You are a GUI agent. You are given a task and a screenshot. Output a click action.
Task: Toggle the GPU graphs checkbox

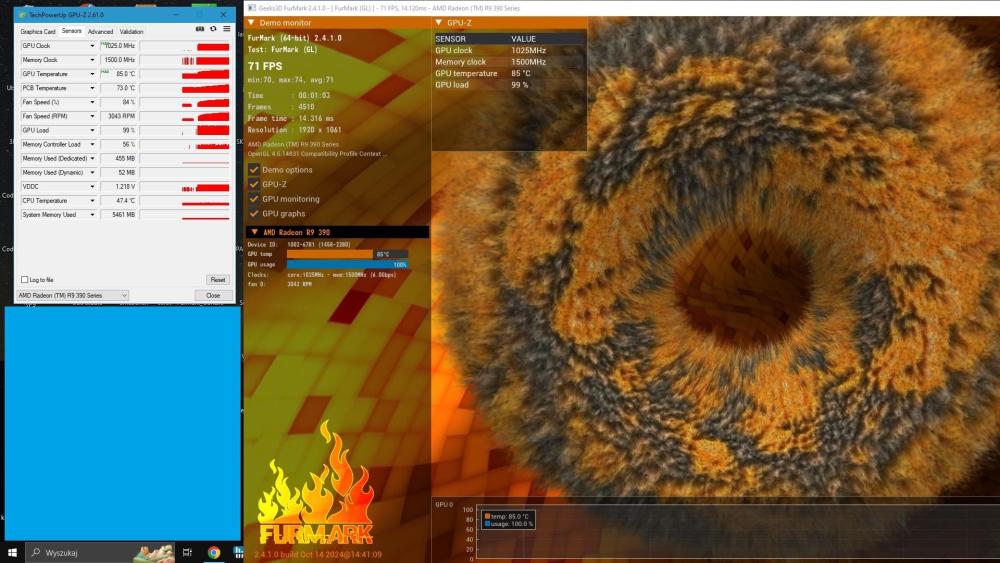(254, 214)
